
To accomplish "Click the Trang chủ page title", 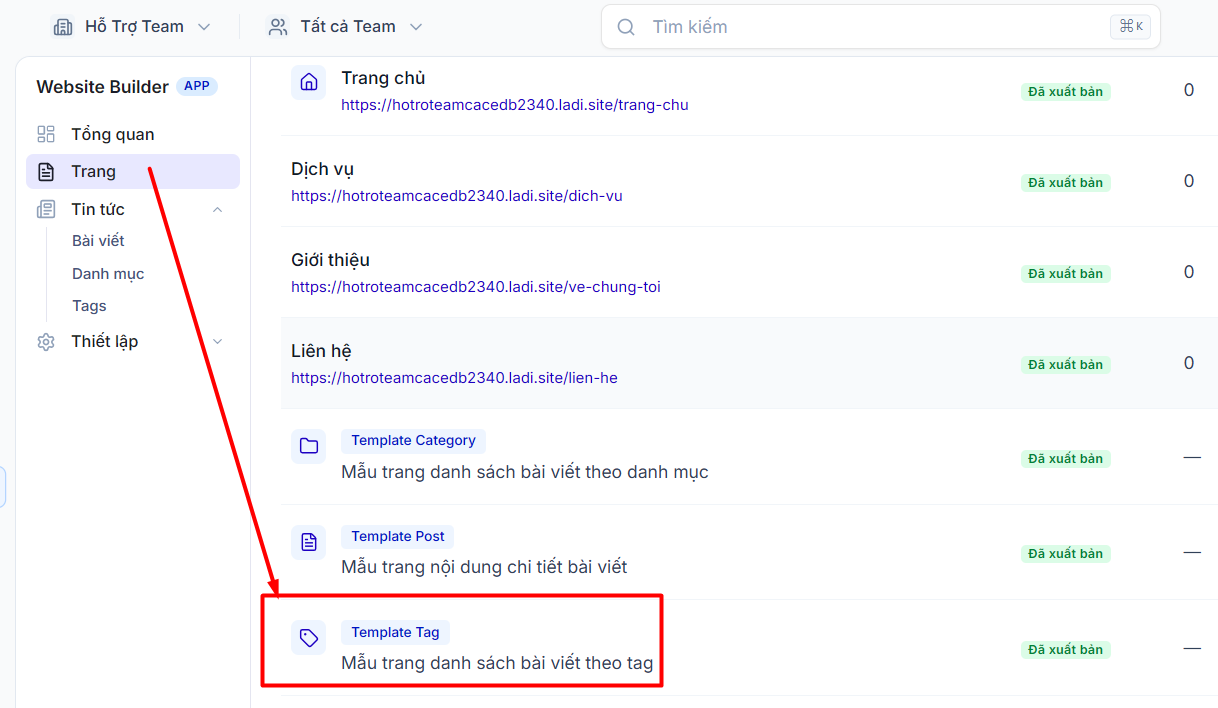I will (383, 78).
